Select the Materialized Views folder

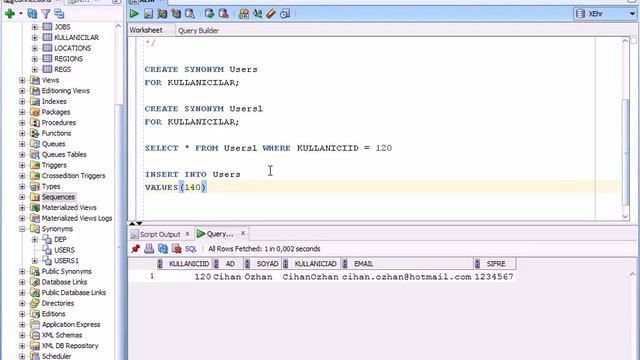click(69, 207)
